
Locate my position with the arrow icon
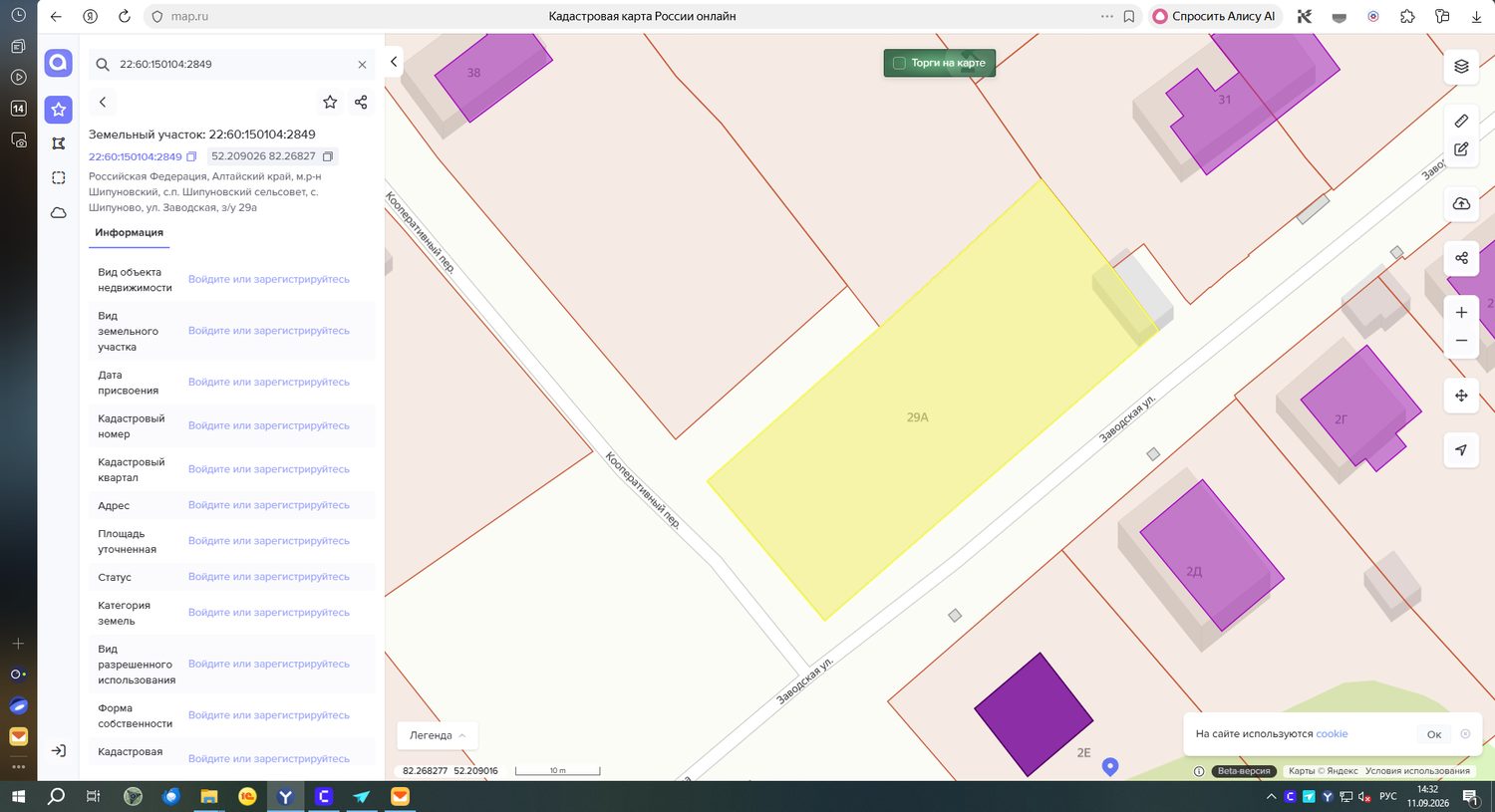1461,450
